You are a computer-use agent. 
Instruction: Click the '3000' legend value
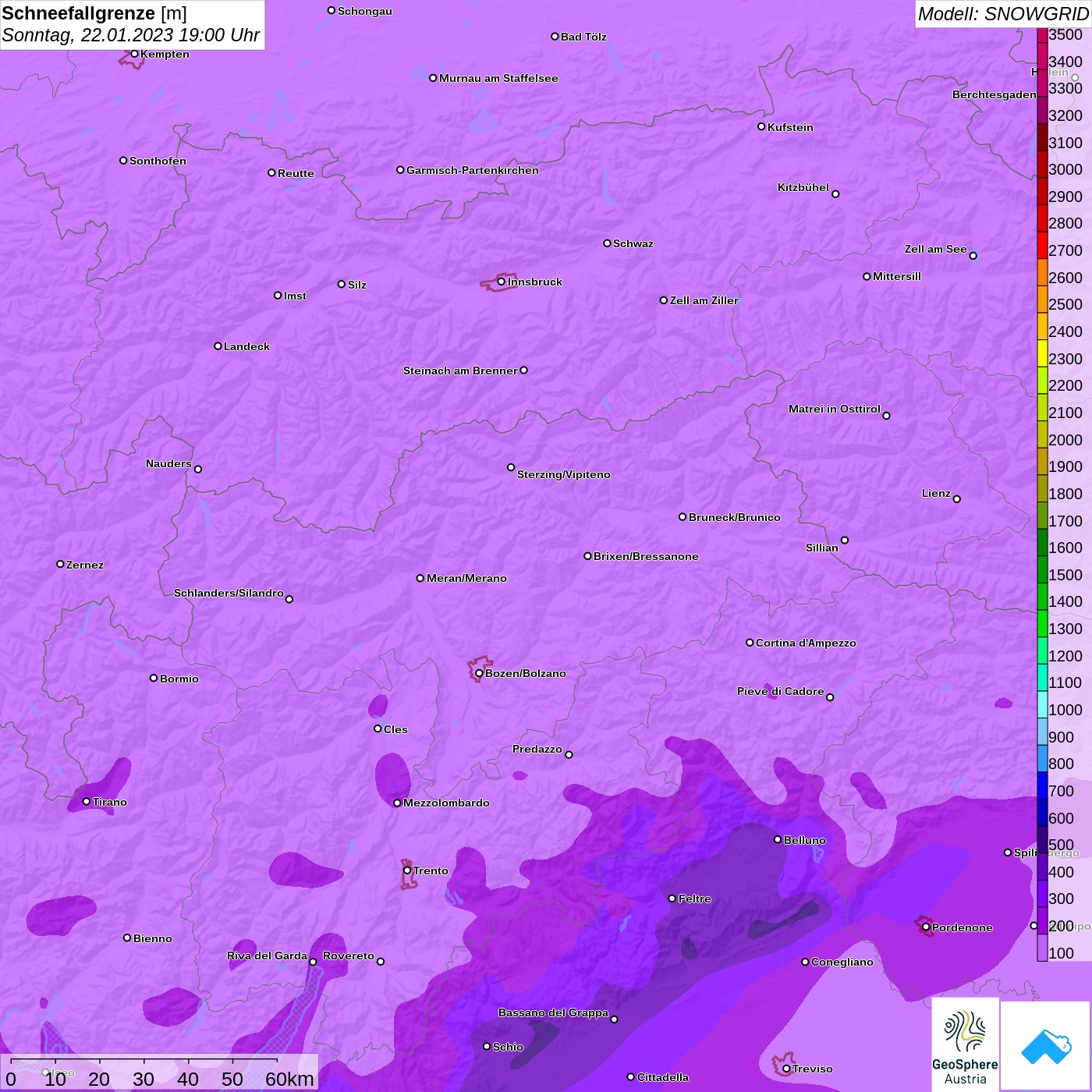pyautogui.click(x=1065, y=169)
